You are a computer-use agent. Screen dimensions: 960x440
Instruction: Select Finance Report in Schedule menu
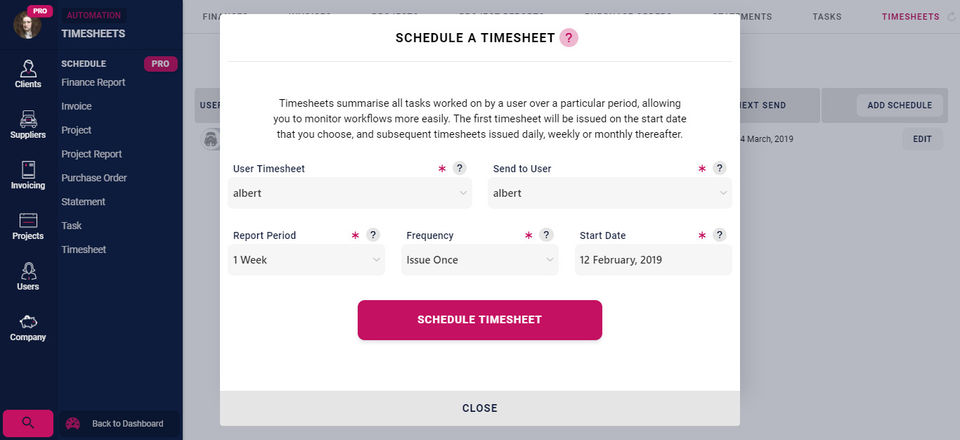point(93,82)
